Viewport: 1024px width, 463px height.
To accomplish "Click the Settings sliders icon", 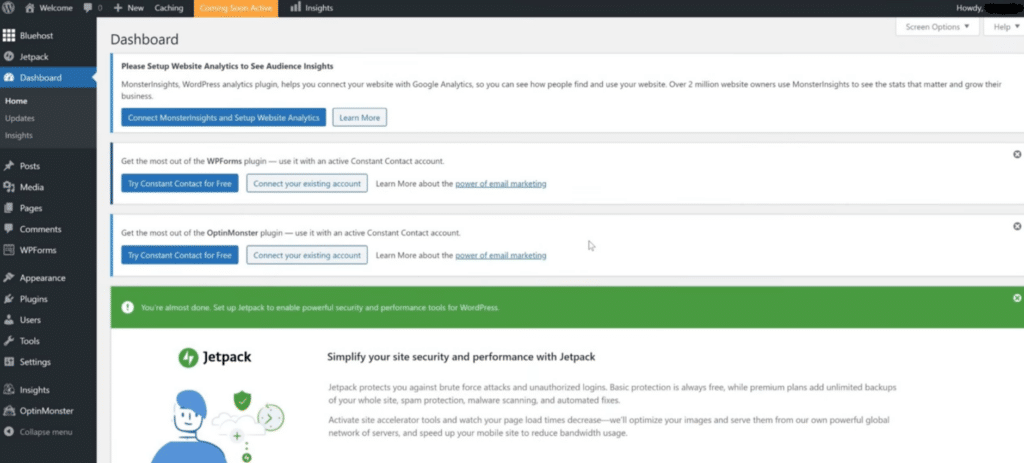I will click(x=8, y=362).
